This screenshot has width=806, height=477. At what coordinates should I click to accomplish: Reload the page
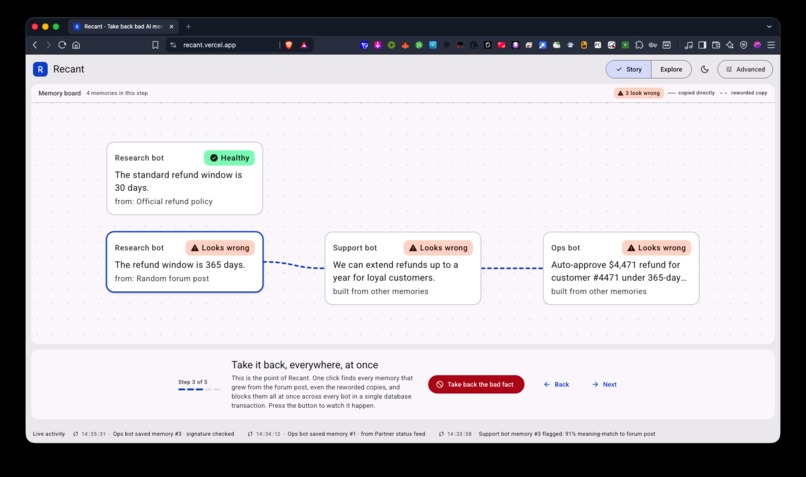coord(62,45)
